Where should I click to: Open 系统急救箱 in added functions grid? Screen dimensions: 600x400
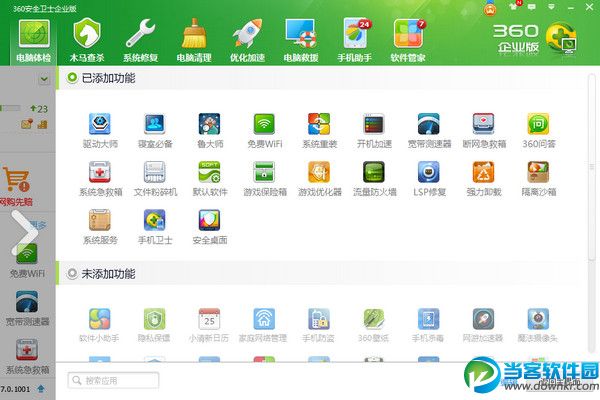(100, 179)
